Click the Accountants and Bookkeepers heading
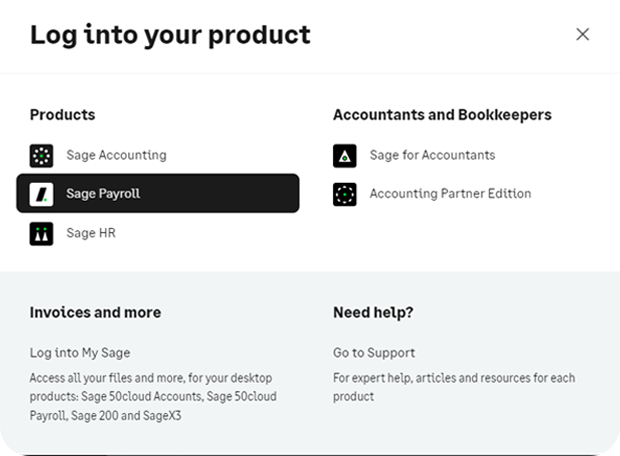Screen dimensions: 620x456 [442, 115]
